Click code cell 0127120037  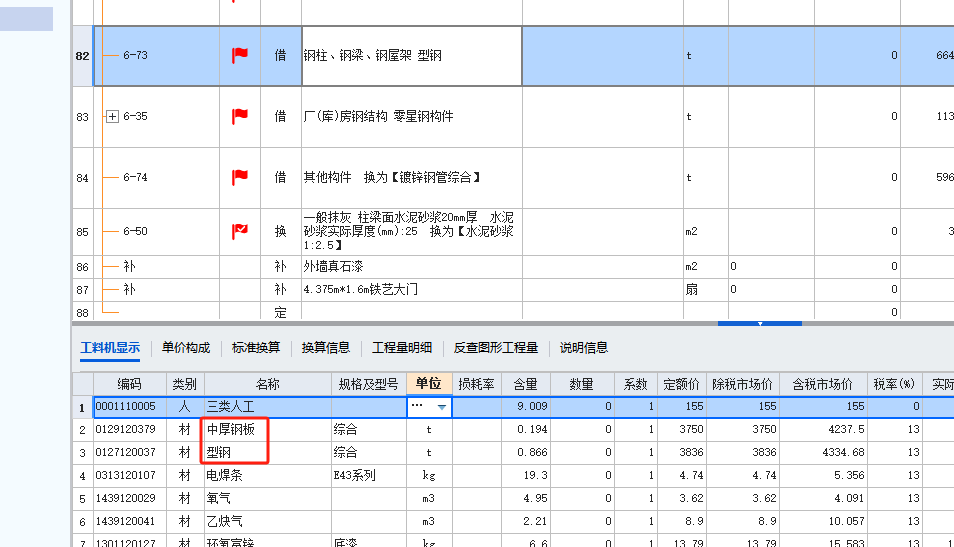pyautogui.click(x=130, y=453)
